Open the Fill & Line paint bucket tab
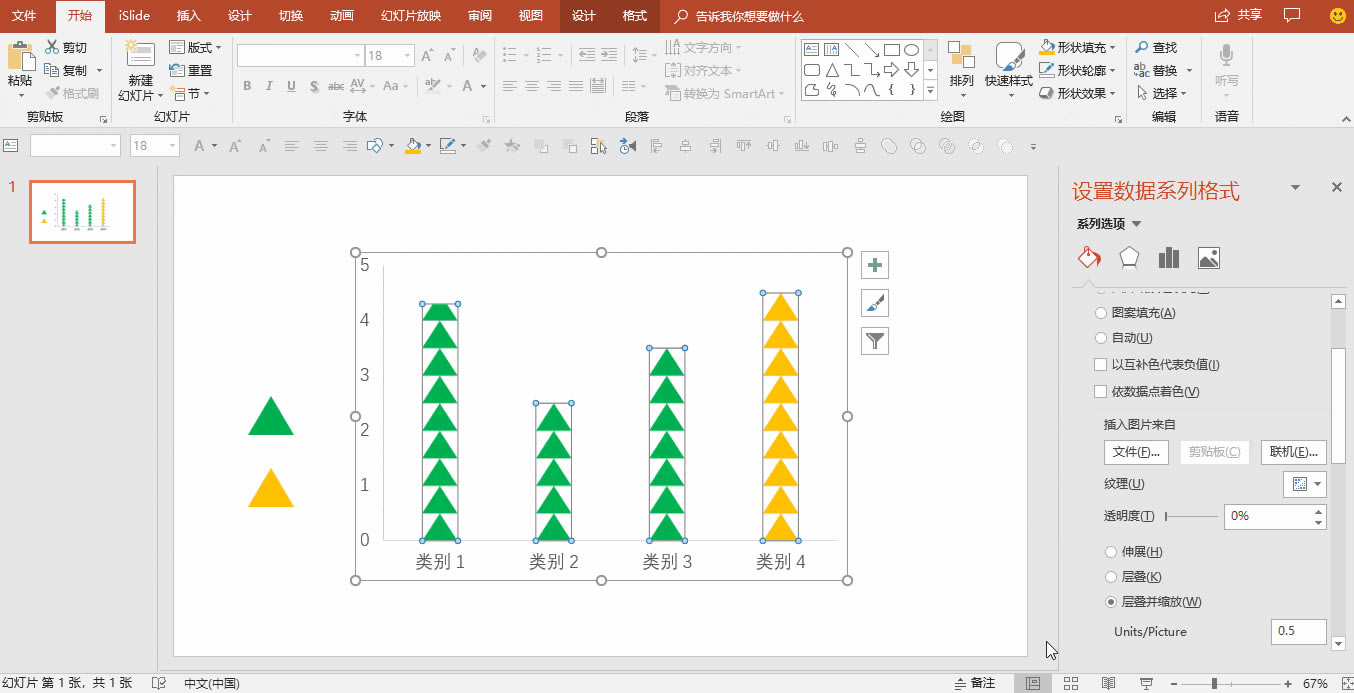This screenshot has height=693, width=1354. [1088, 258]
